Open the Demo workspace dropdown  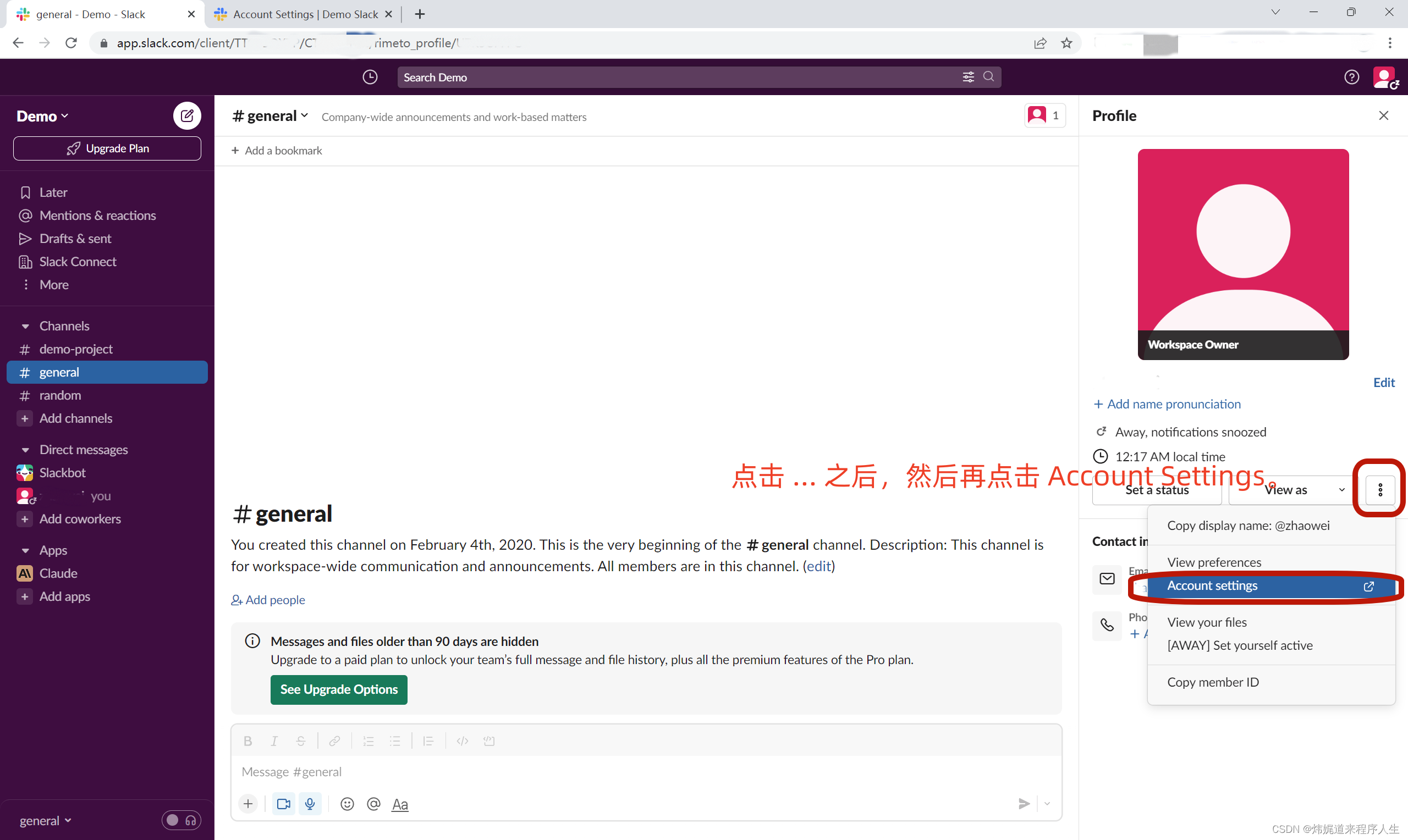(x=42, y=116)
